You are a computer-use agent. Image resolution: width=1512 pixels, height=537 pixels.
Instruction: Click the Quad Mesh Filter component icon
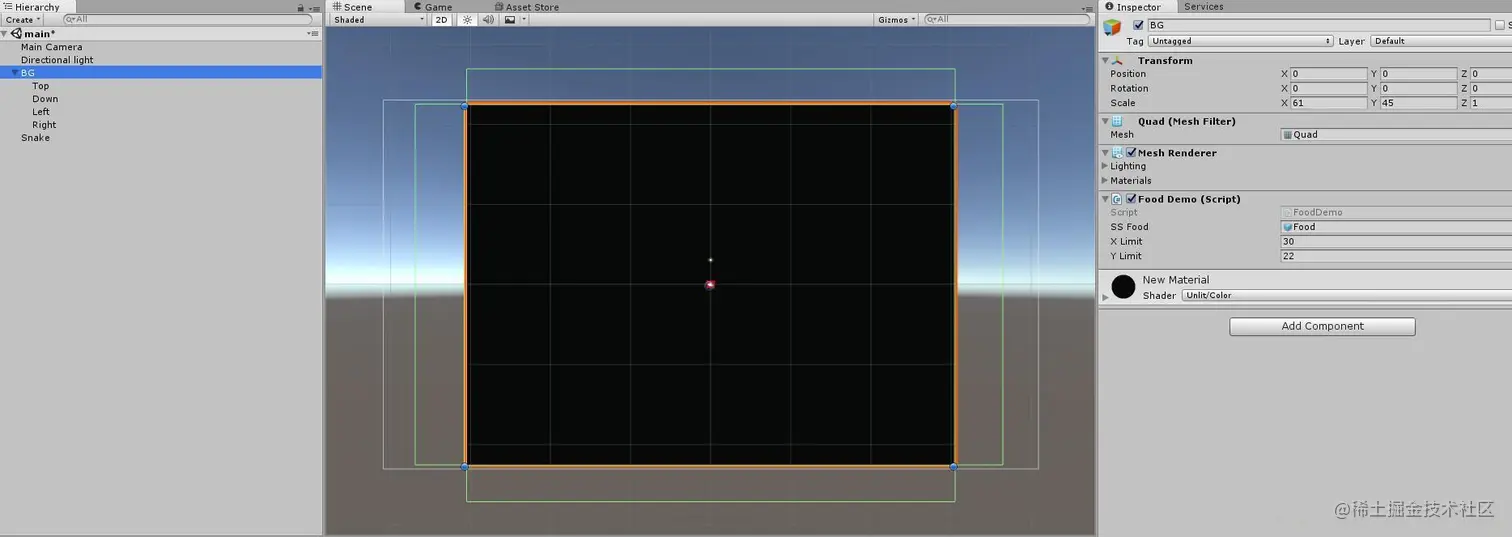pyautogui.click(x=1119, y=121)
